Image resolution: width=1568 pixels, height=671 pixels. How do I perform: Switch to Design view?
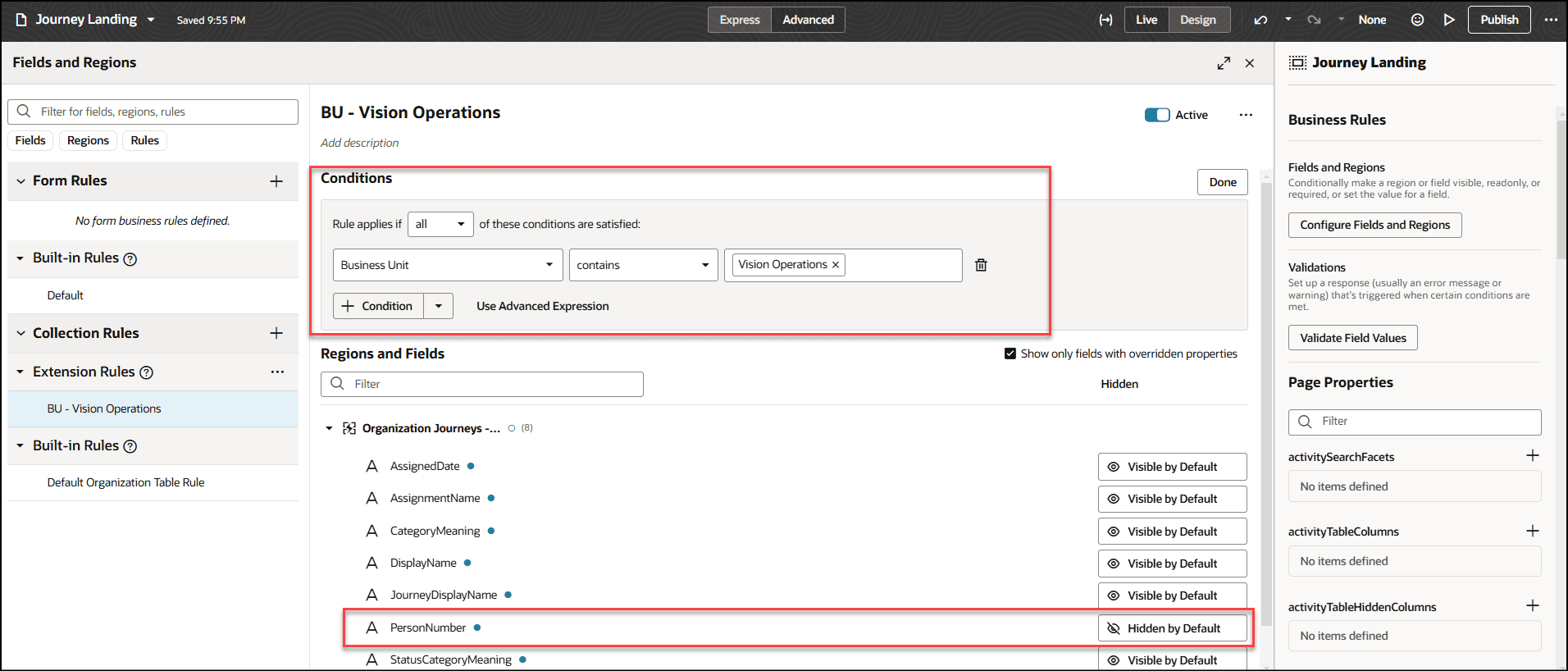tap(1198, 20)
